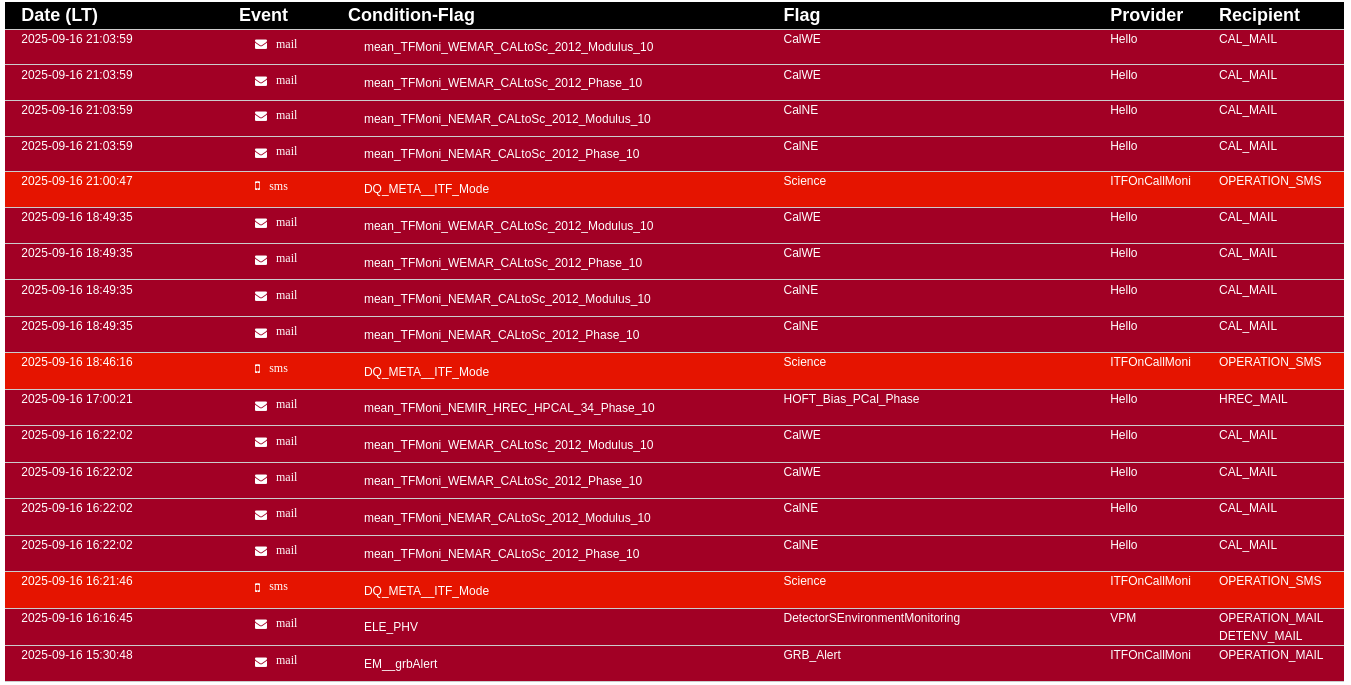Click the Recipient column header
The image size is (1351, 685).
click(1259, 15)
